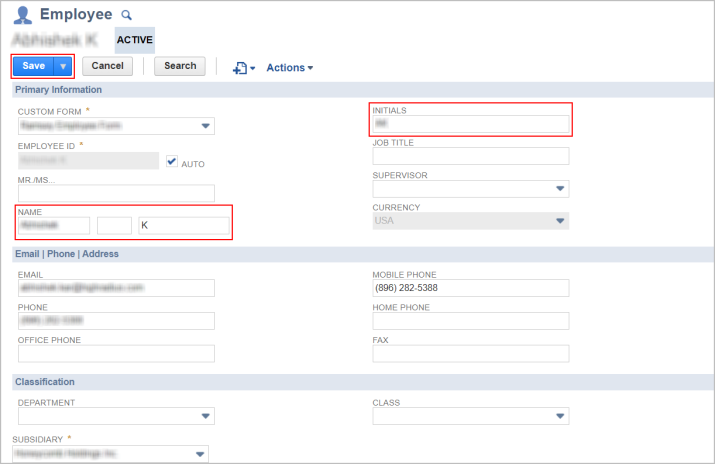Click the Save button

click(33, 66)
